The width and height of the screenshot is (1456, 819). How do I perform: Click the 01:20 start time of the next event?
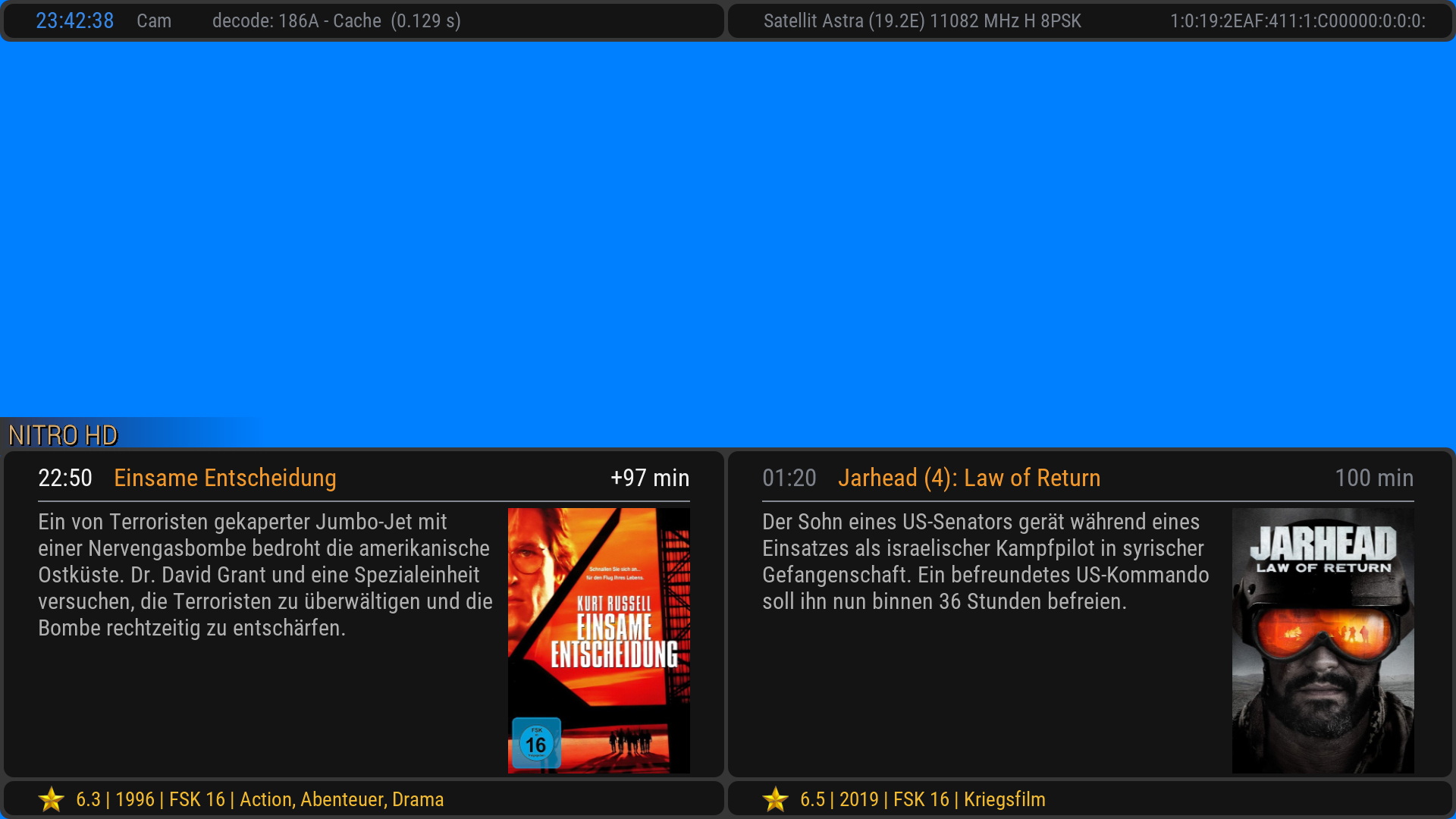[789, 478]
